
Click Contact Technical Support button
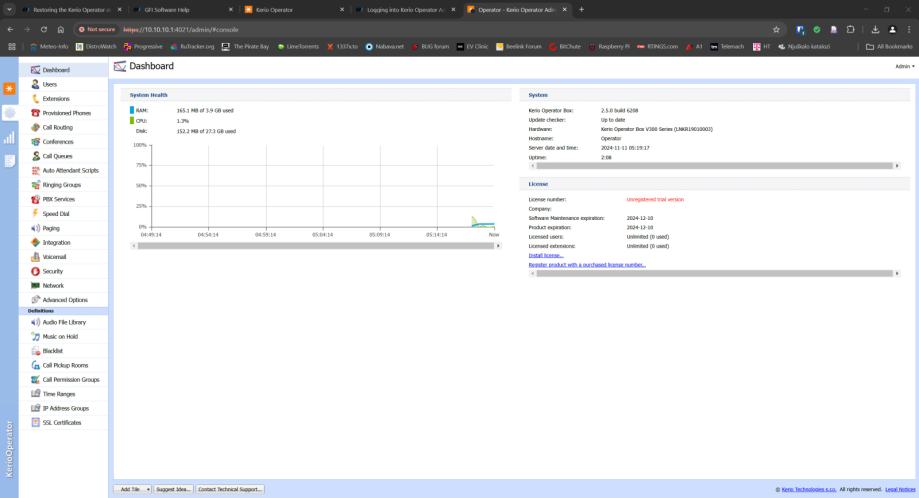[x=229, y=489]
